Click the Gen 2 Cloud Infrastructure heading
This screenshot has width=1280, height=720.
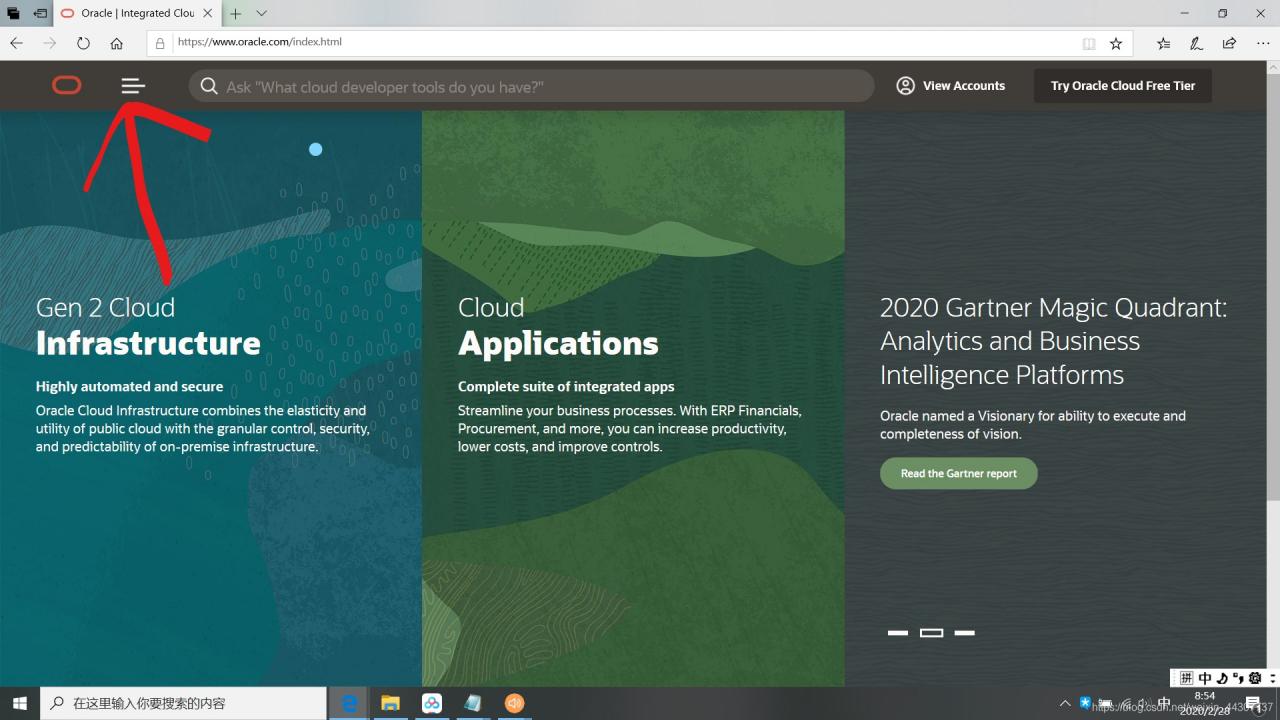point(148,326)
